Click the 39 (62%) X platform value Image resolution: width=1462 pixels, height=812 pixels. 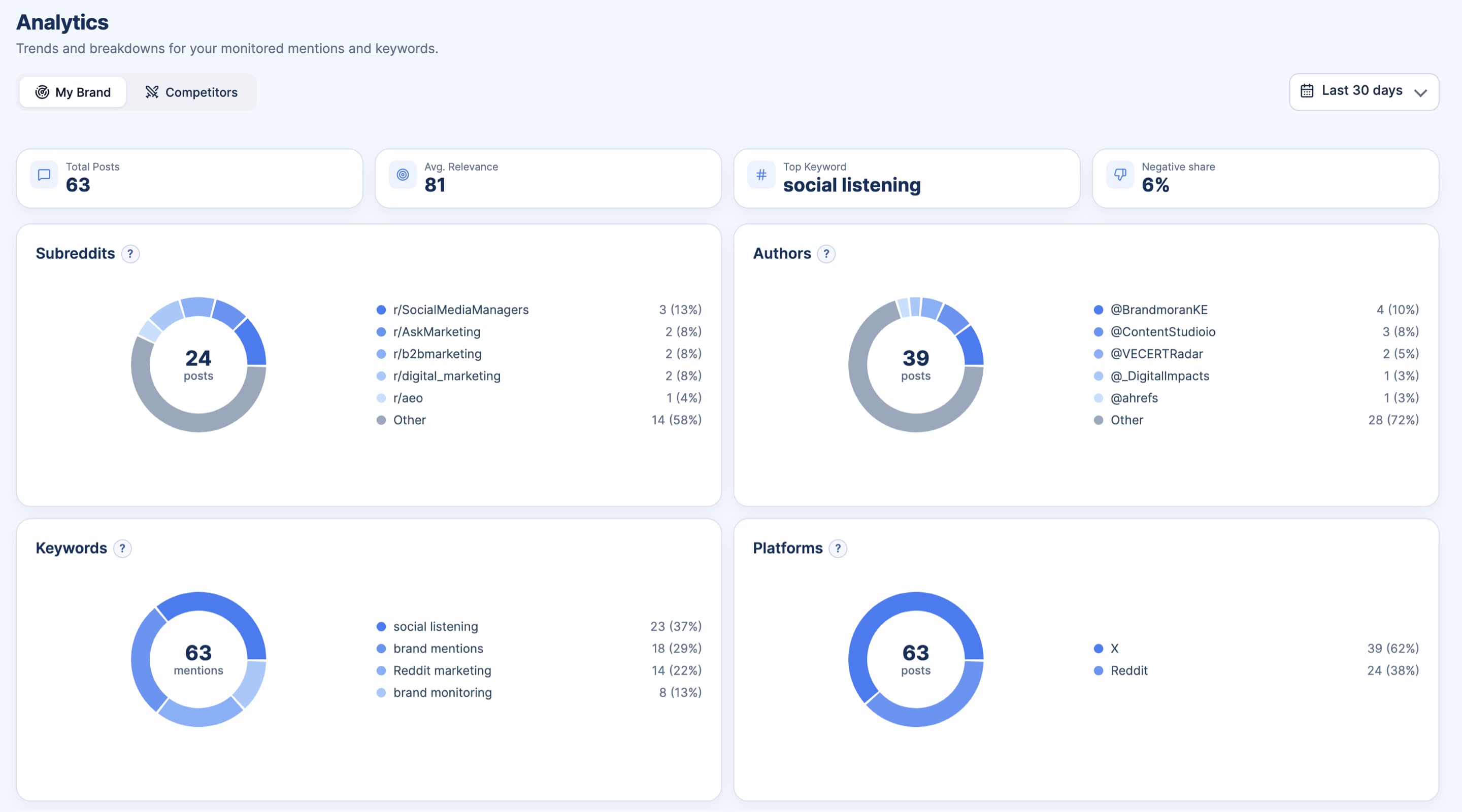[1393, 649]
